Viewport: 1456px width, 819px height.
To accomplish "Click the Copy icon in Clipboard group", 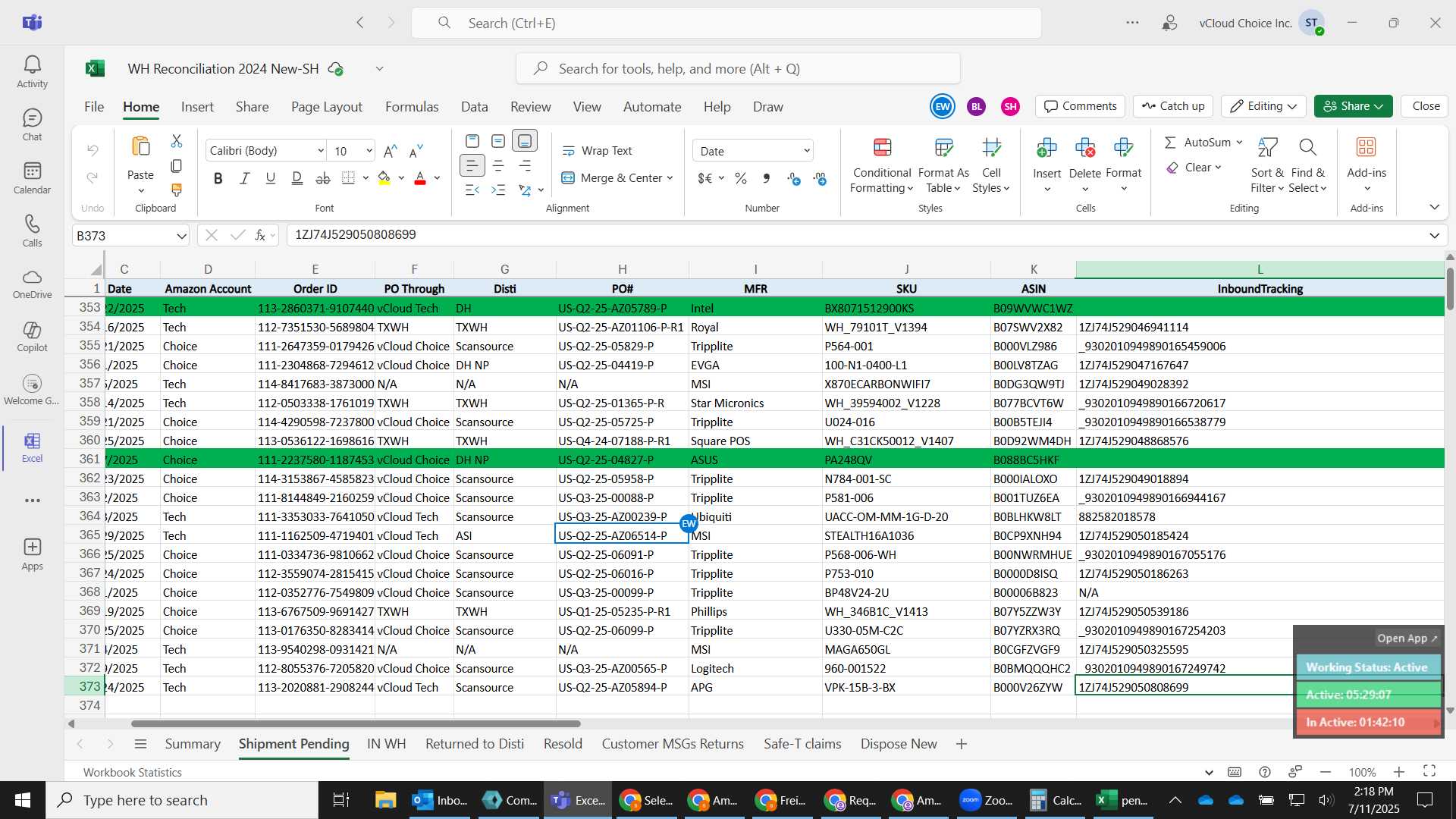I will pos(177,165).
